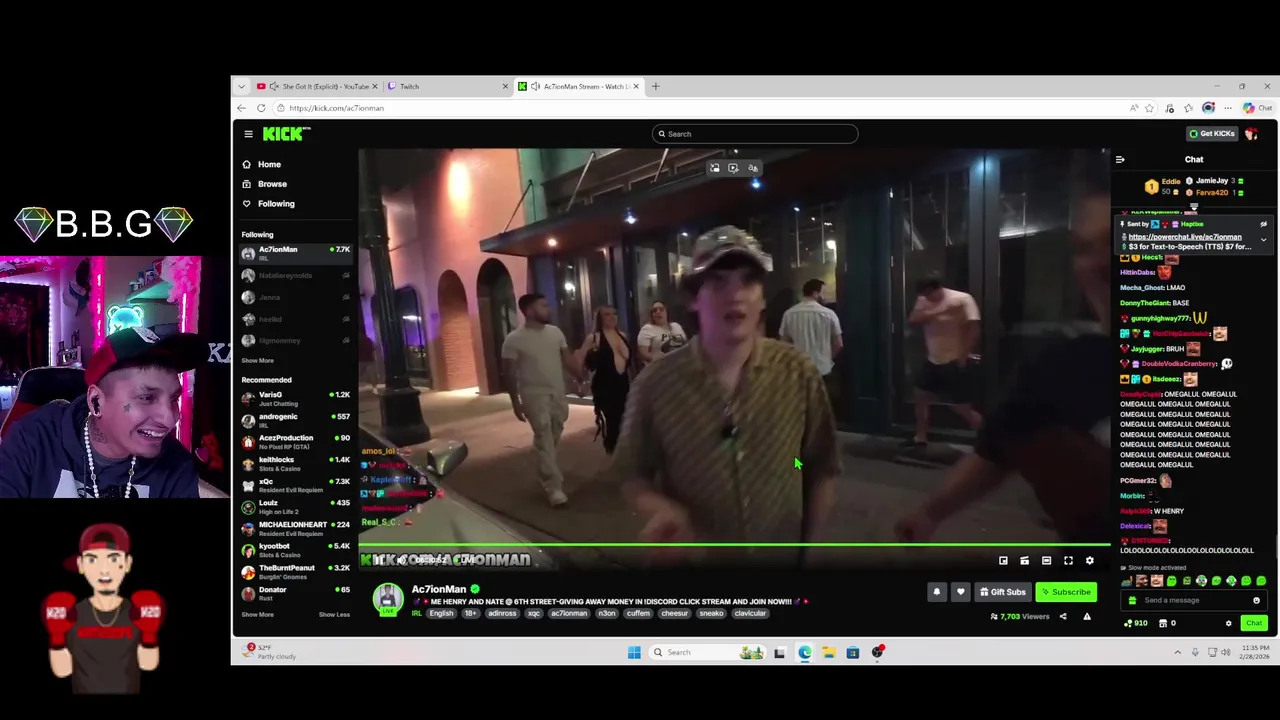Reload the browser page

261,108
